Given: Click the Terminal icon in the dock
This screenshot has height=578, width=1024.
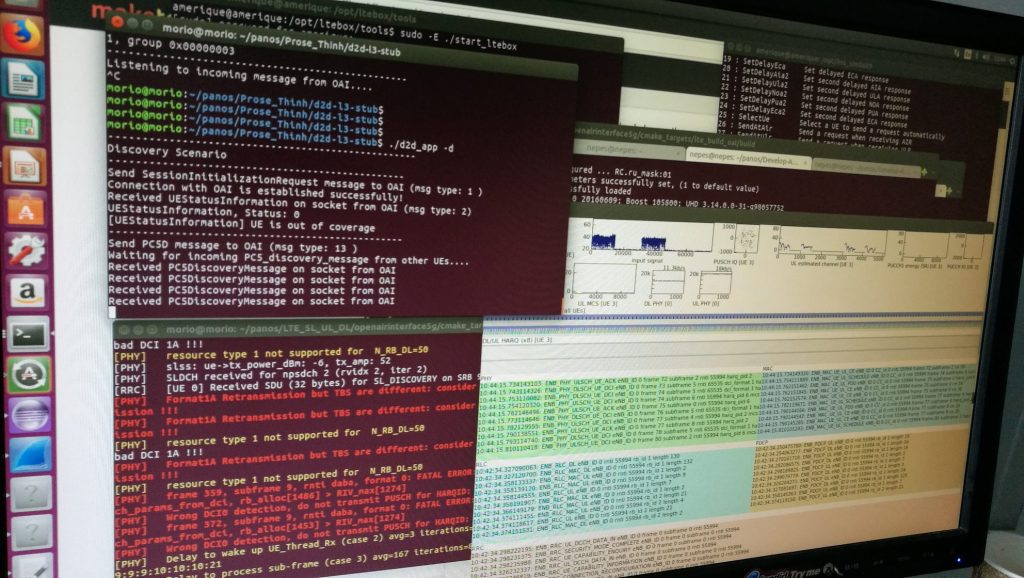Looking at the screenshot, I should coord(28,334).
